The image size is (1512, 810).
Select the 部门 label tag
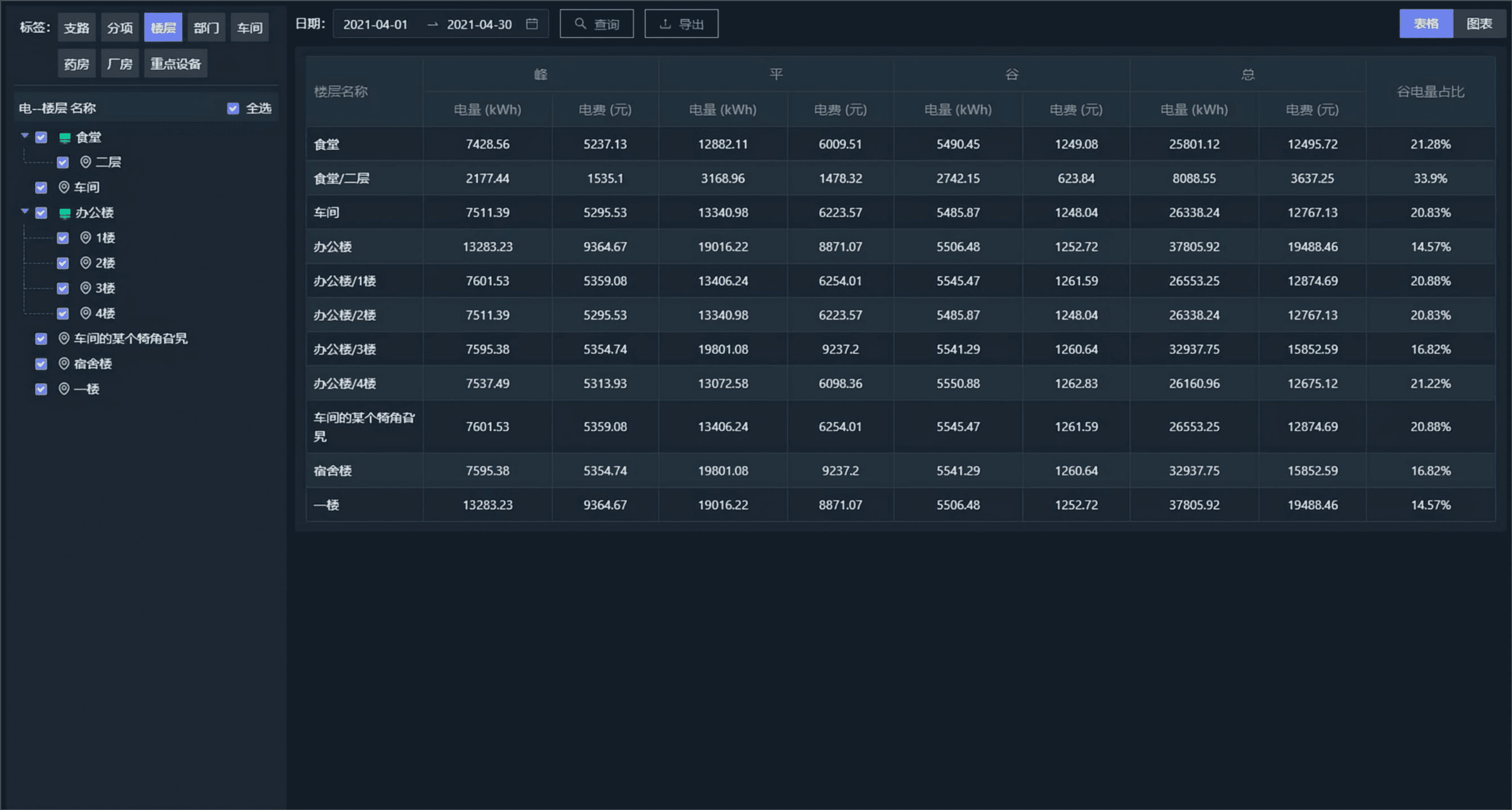coord(206,28)
